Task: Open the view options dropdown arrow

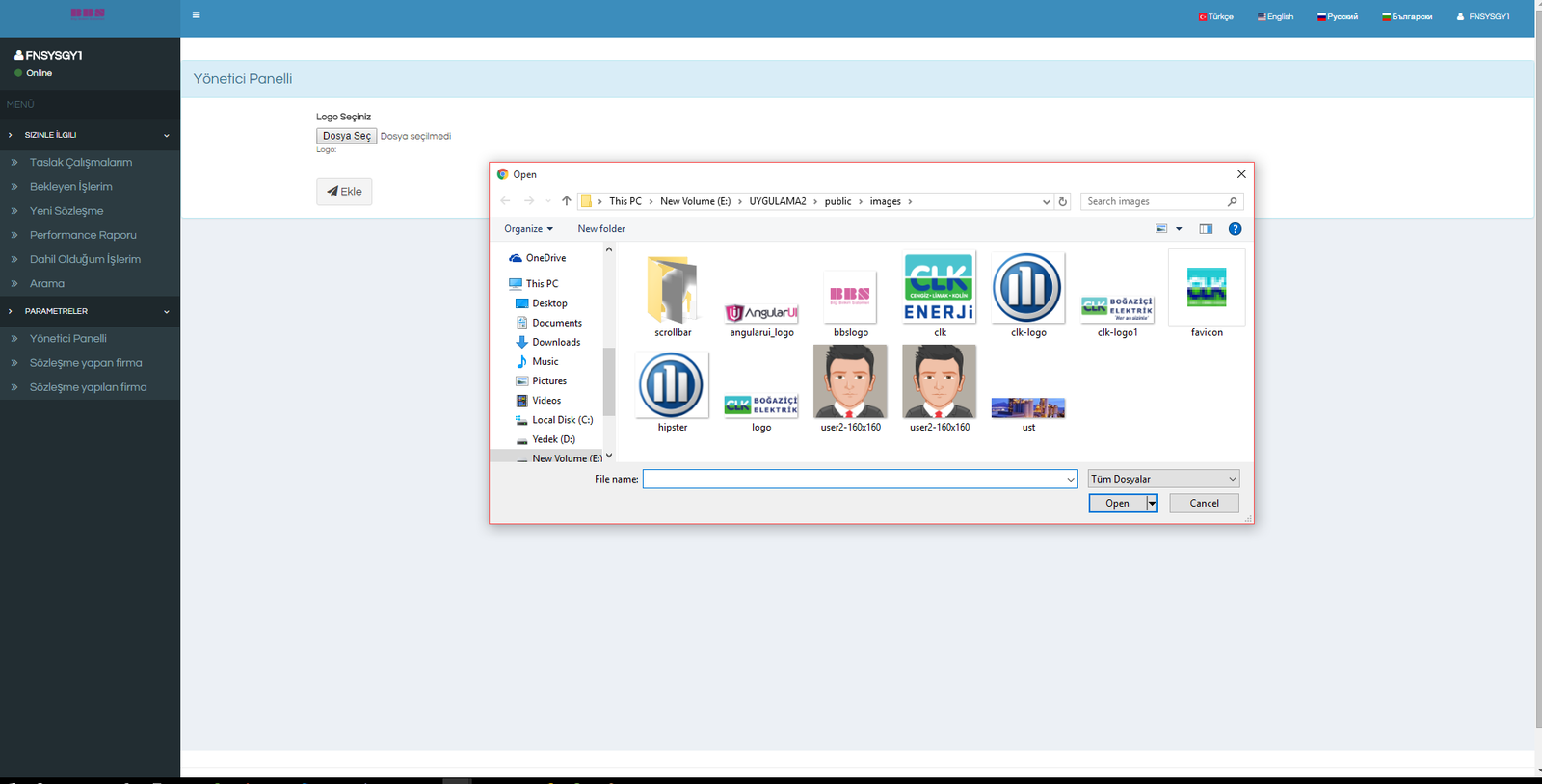Action: (1179, 229)
